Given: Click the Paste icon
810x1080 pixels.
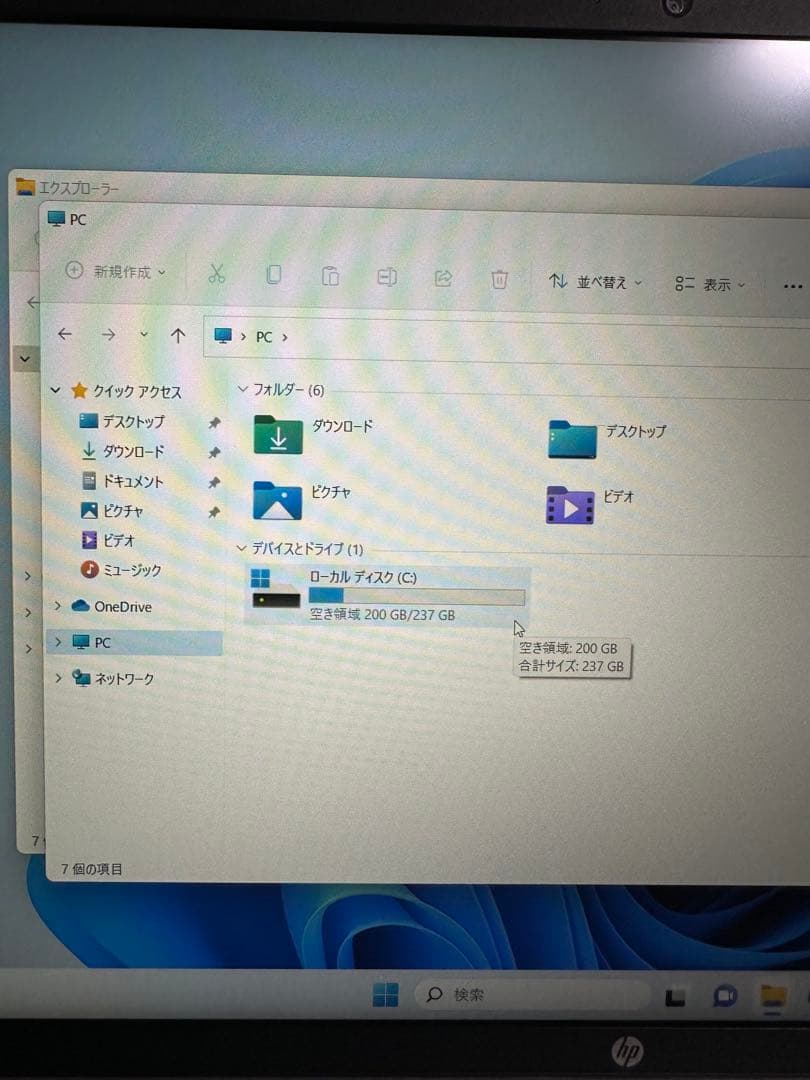Looking at the screenshot, I should click(330, 277).
